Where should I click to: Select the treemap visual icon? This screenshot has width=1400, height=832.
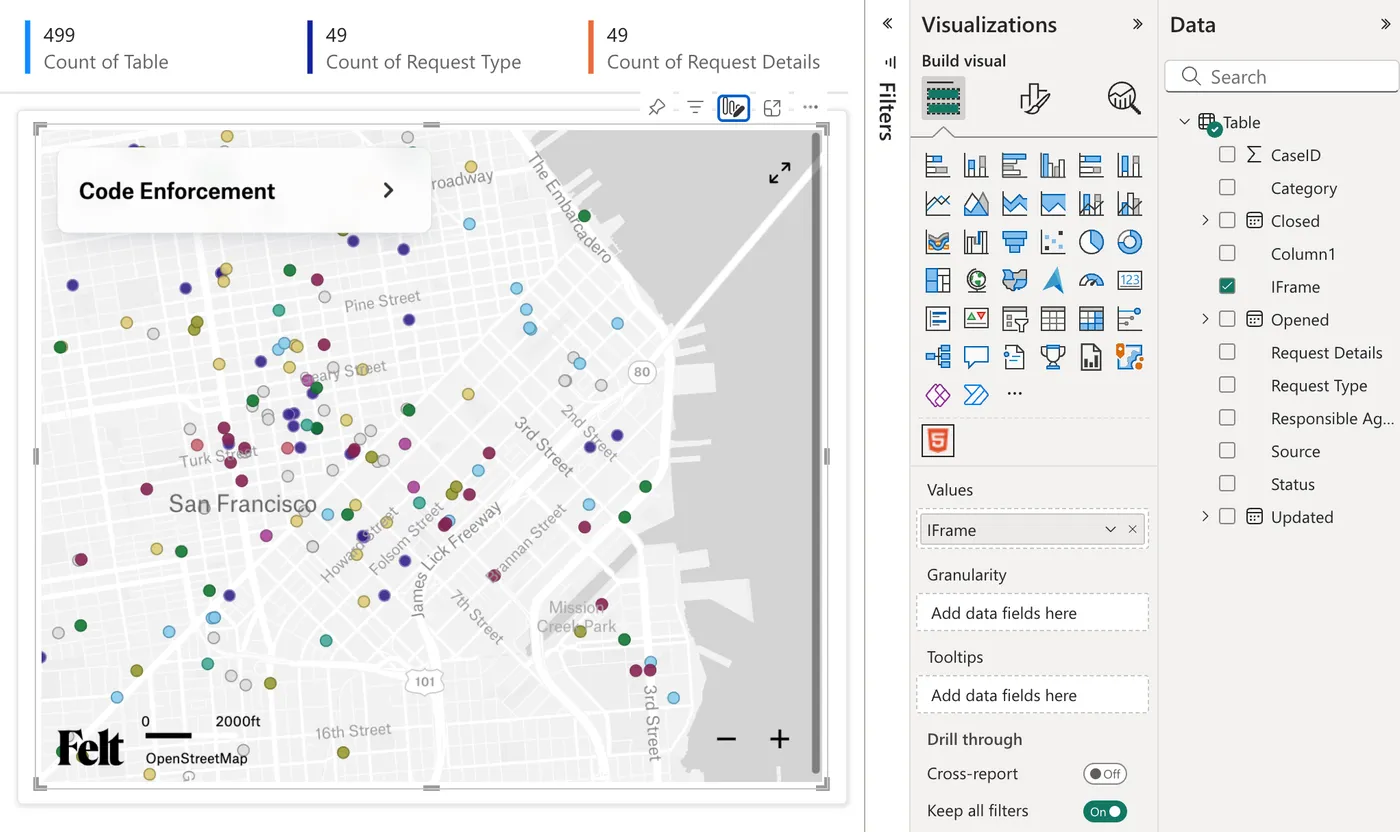coord(938,280)
